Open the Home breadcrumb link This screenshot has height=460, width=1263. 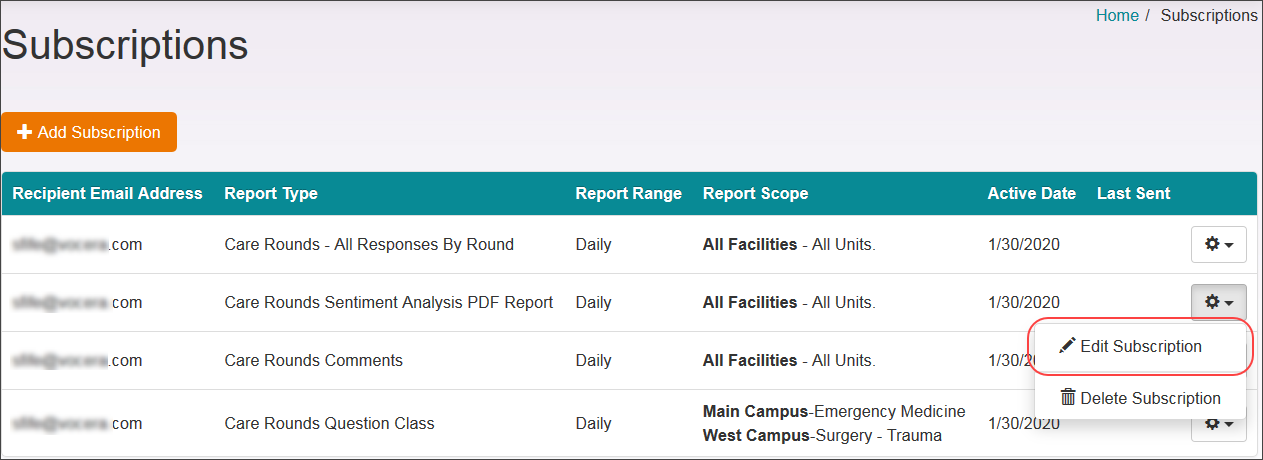(x=1117, y=16)
